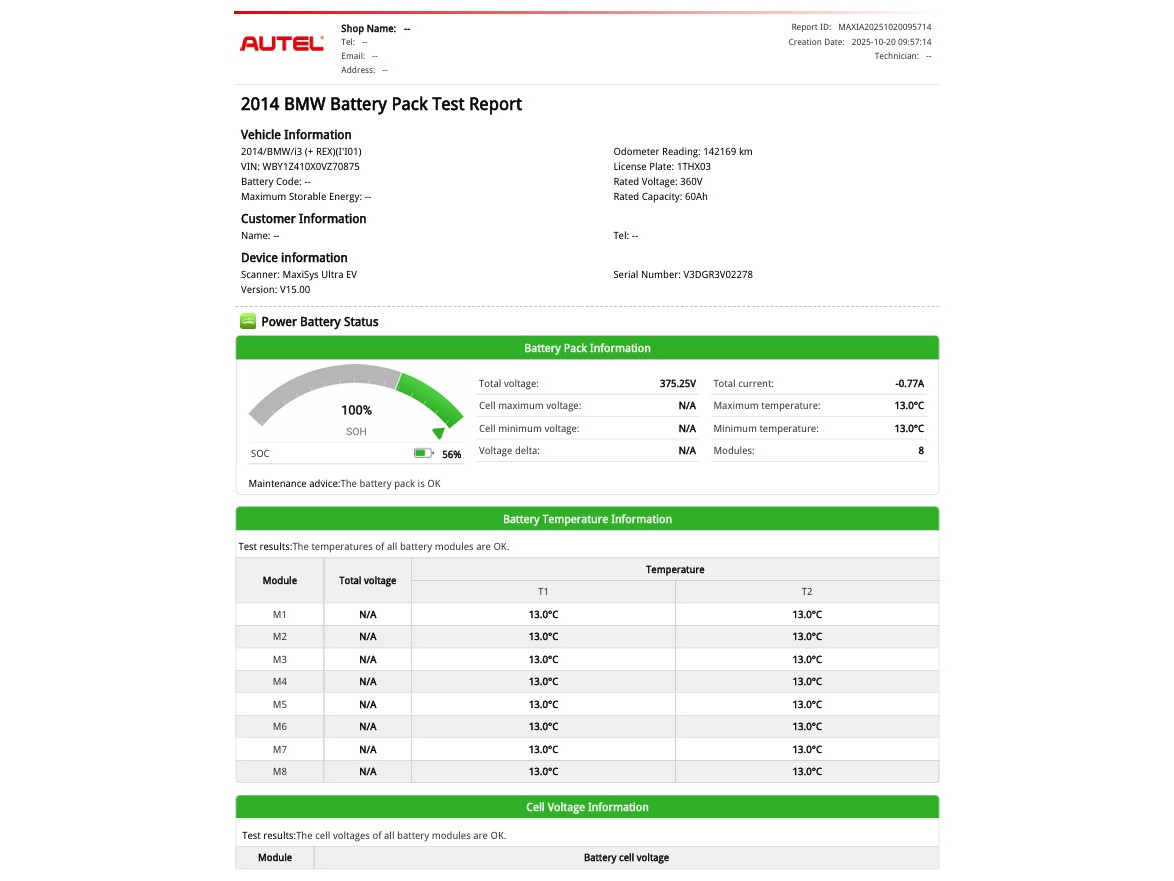This screenshot has height=881, width=1174.
Task: Click the report title 2014 BMW Battery Pack Test Report
Action: 381,104
